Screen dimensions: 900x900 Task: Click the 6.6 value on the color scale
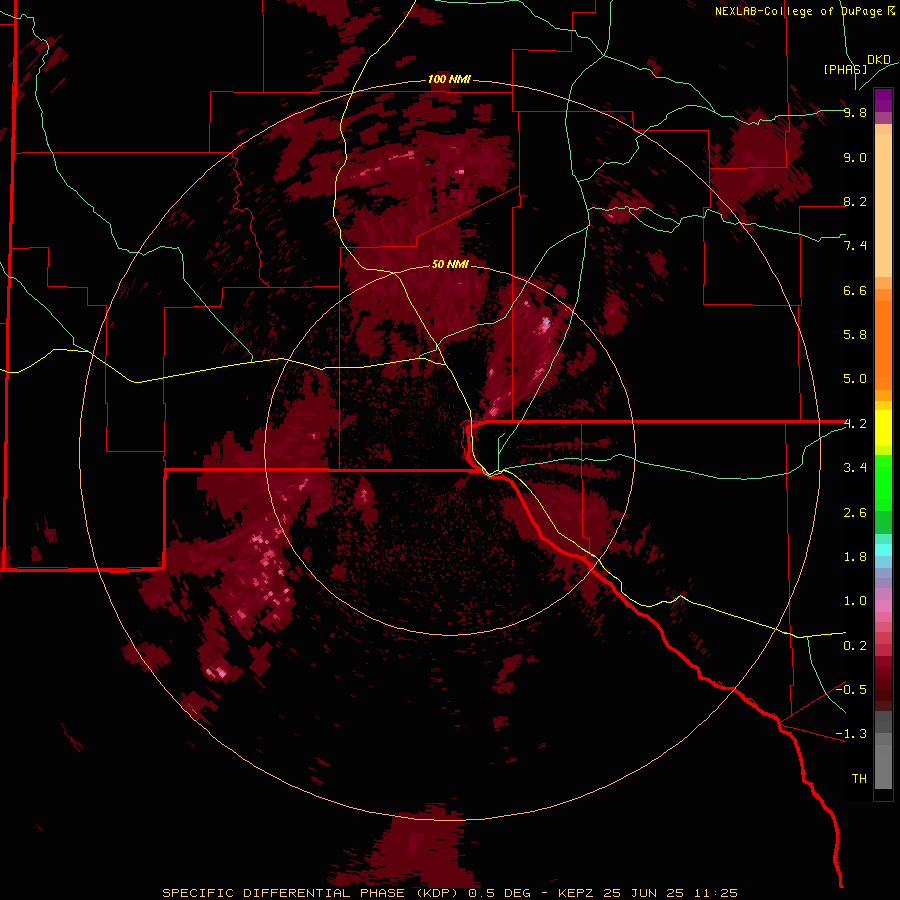coord(855,290)
